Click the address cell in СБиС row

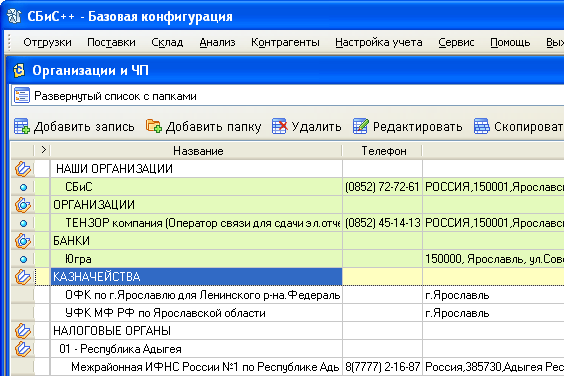coord(494,187)
